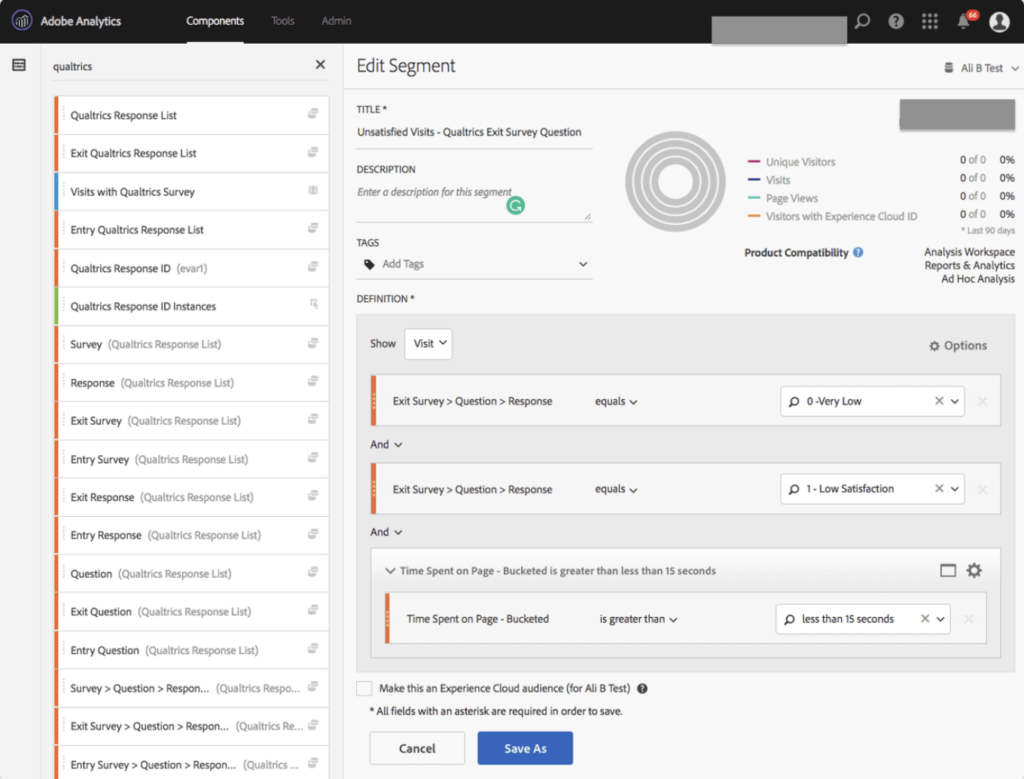
Task: Click the segment preview concentric circles chart
Action: pyautogui.click(x=675, y=182)
